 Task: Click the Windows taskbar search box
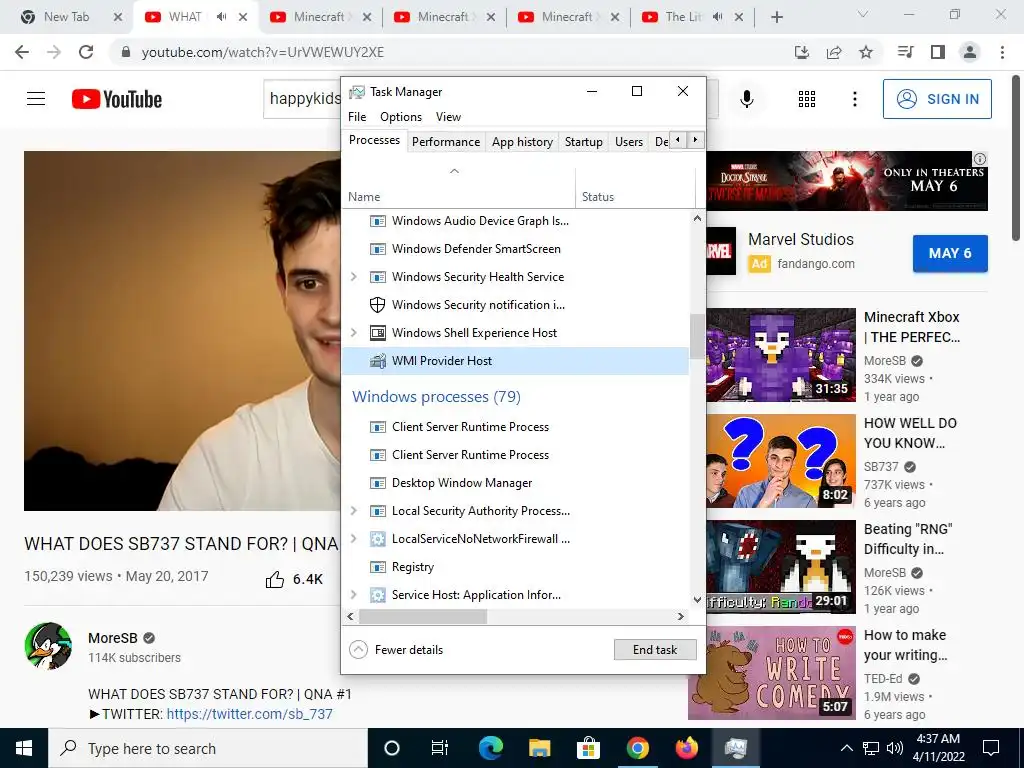208,748
